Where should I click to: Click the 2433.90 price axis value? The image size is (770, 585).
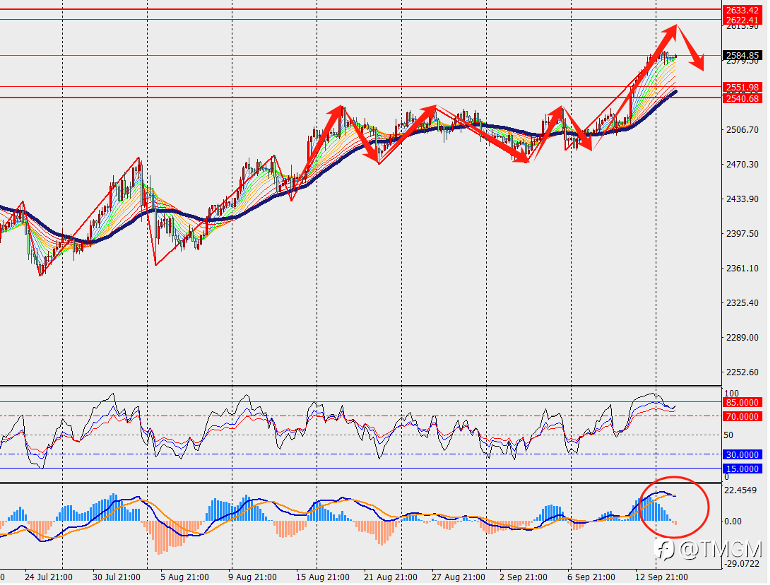point(742,199)
